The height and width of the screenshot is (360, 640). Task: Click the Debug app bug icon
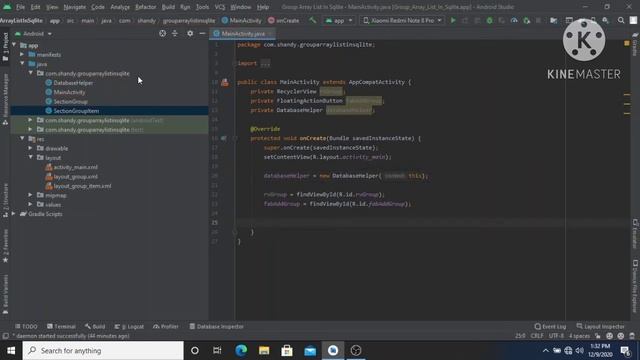tap(489, 20)
